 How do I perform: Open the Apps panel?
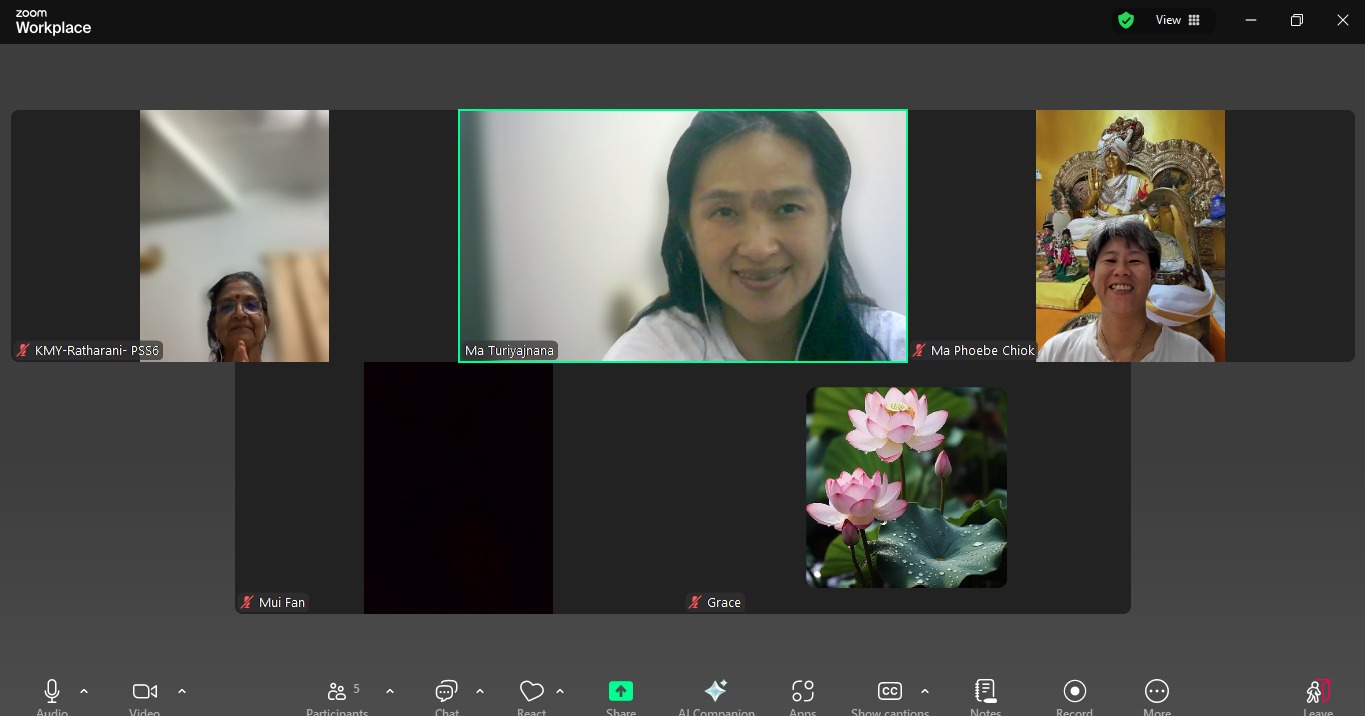[x=802, y=693]
